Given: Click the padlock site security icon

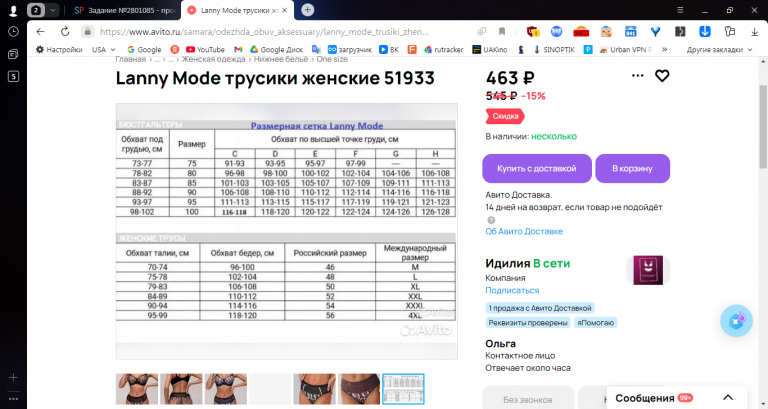Looking at the screenshot, I should [x=88, y=32].
